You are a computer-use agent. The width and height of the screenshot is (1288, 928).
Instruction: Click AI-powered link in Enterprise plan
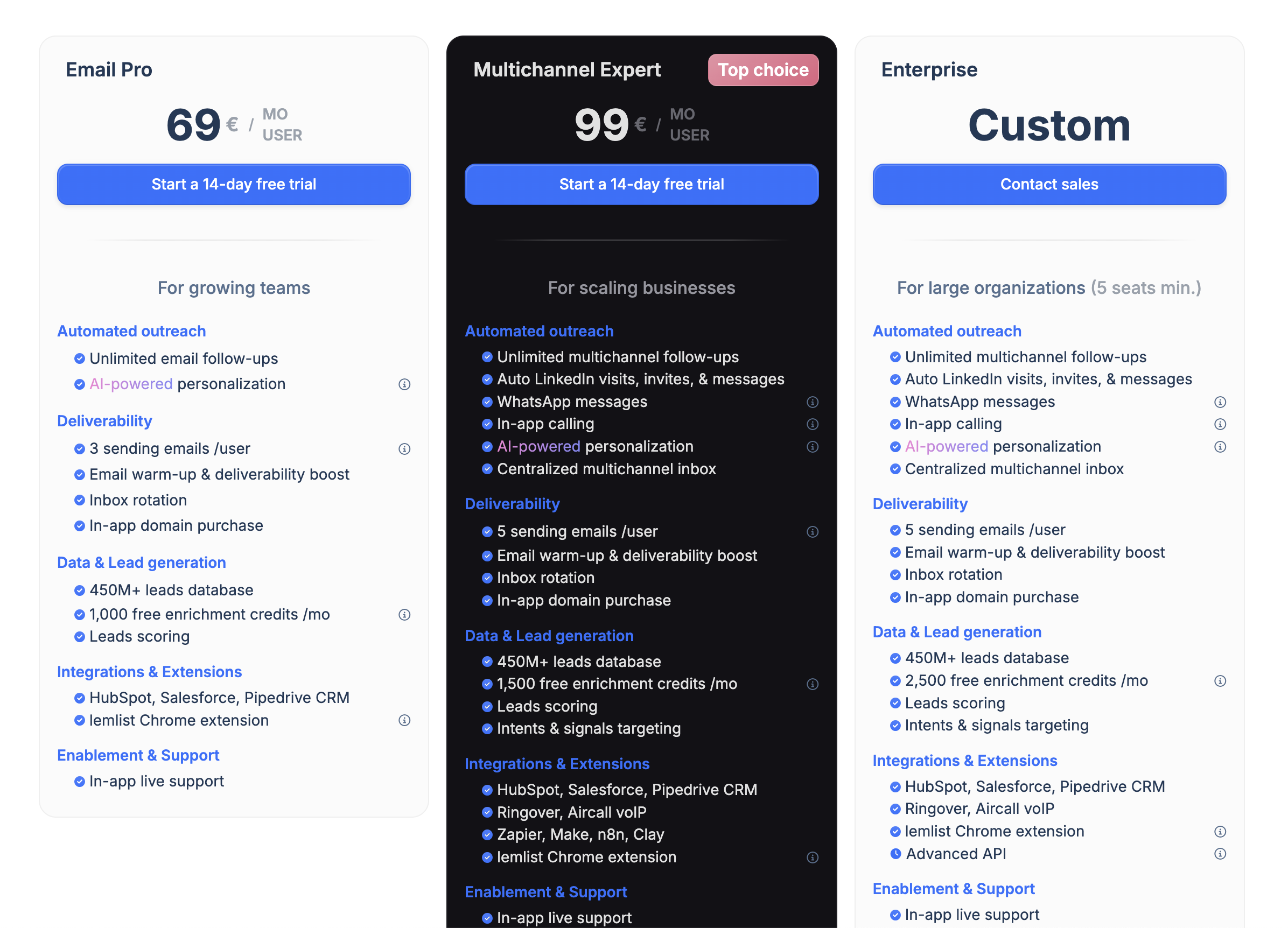point(946,446)
